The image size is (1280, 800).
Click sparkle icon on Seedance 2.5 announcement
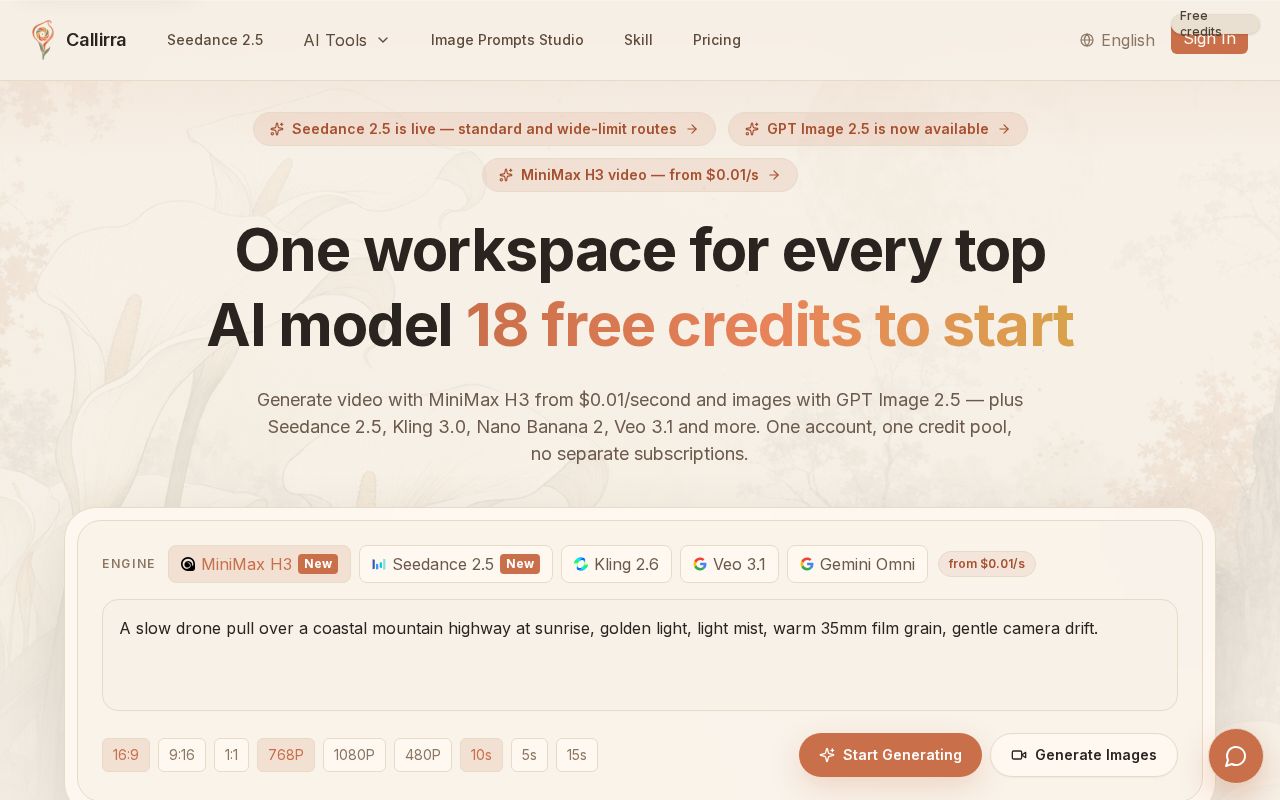[x=277, y=129]
